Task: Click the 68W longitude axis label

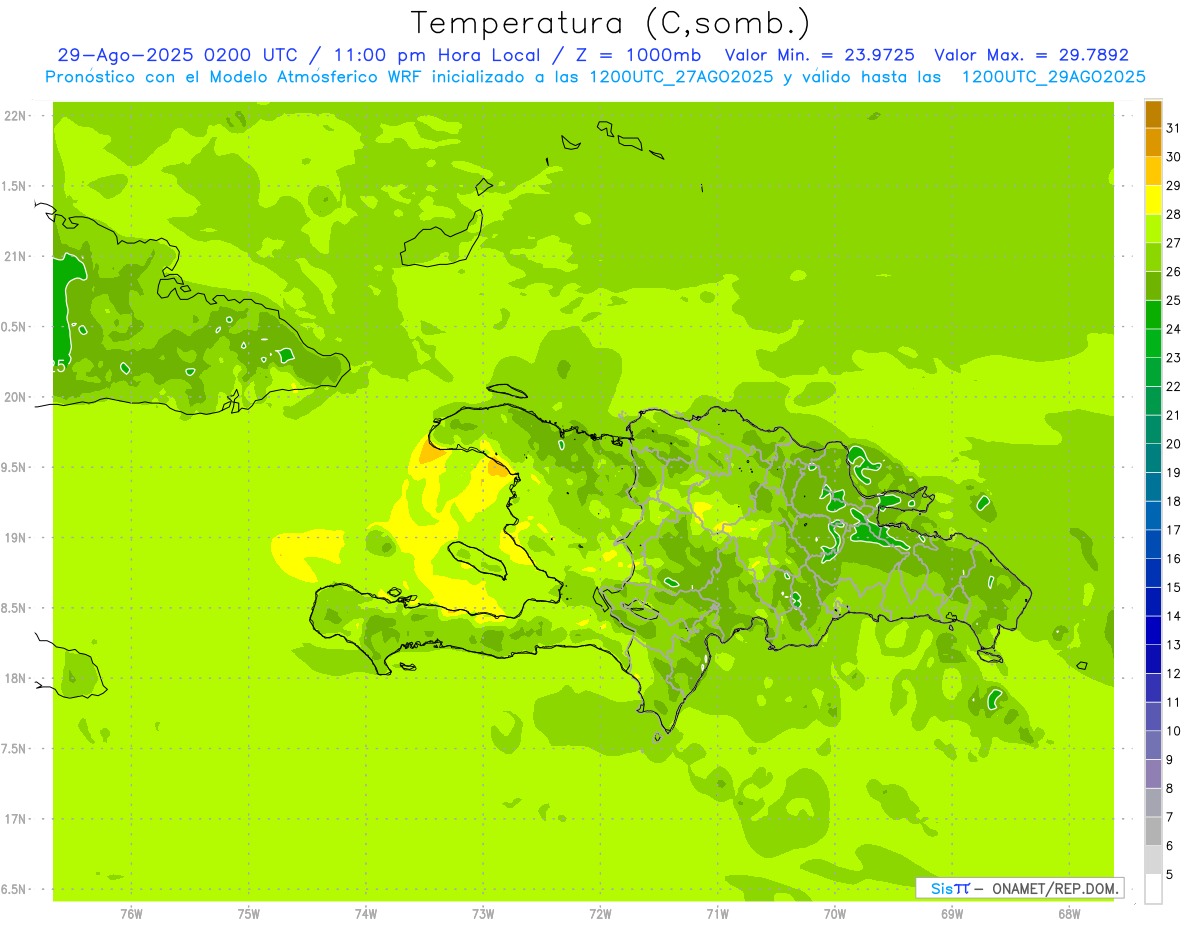Action: point(1068,913)
